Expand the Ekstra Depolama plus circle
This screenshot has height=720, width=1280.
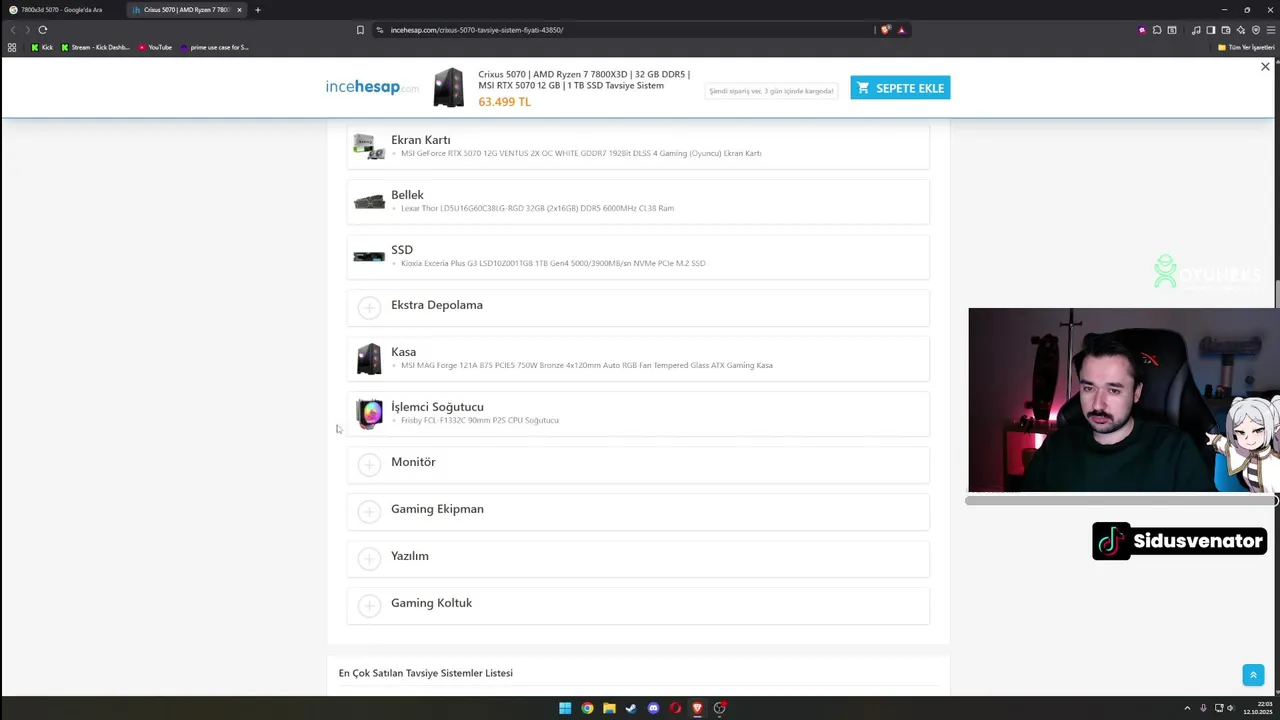coord(369,307)
